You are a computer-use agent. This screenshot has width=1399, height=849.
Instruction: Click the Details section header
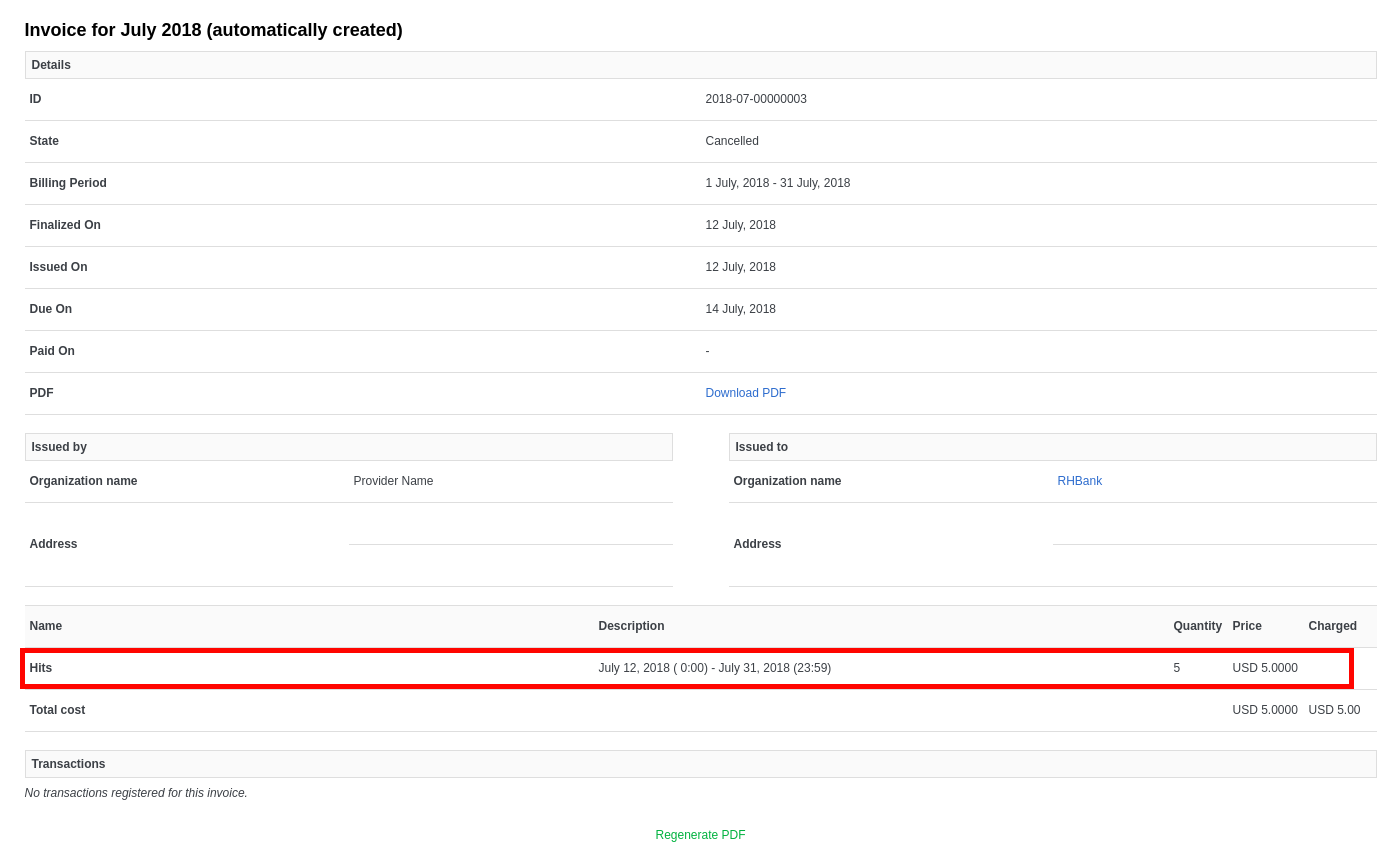point(51,65)
